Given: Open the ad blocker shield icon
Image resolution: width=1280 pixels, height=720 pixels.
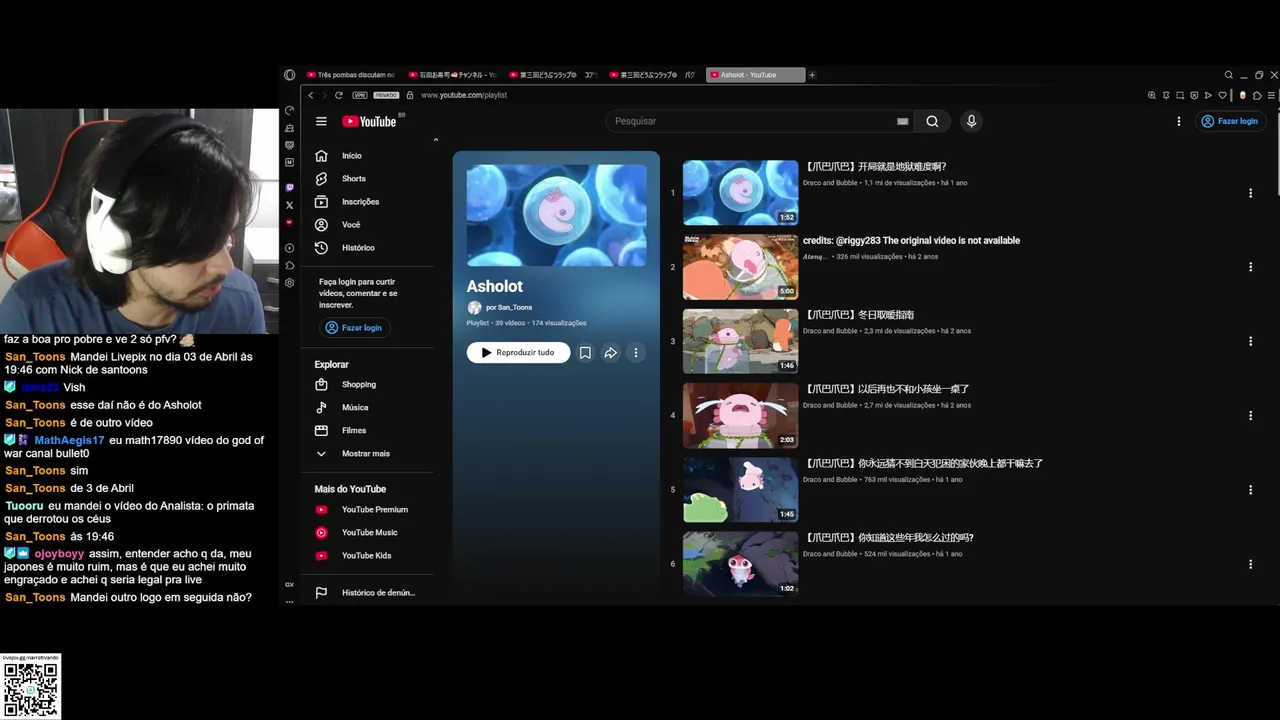Looking at the screenshot, I should pos(1194,95).
